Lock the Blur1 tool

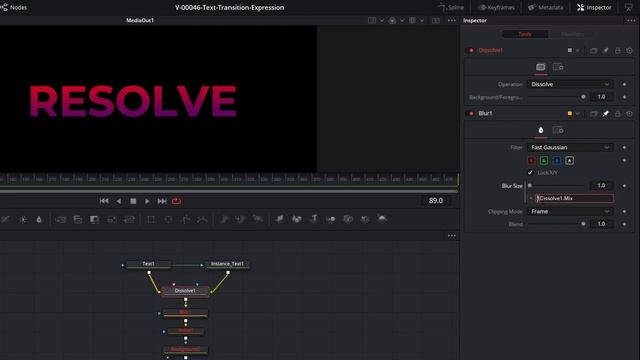pyautogui.click(x=618, y=113)
